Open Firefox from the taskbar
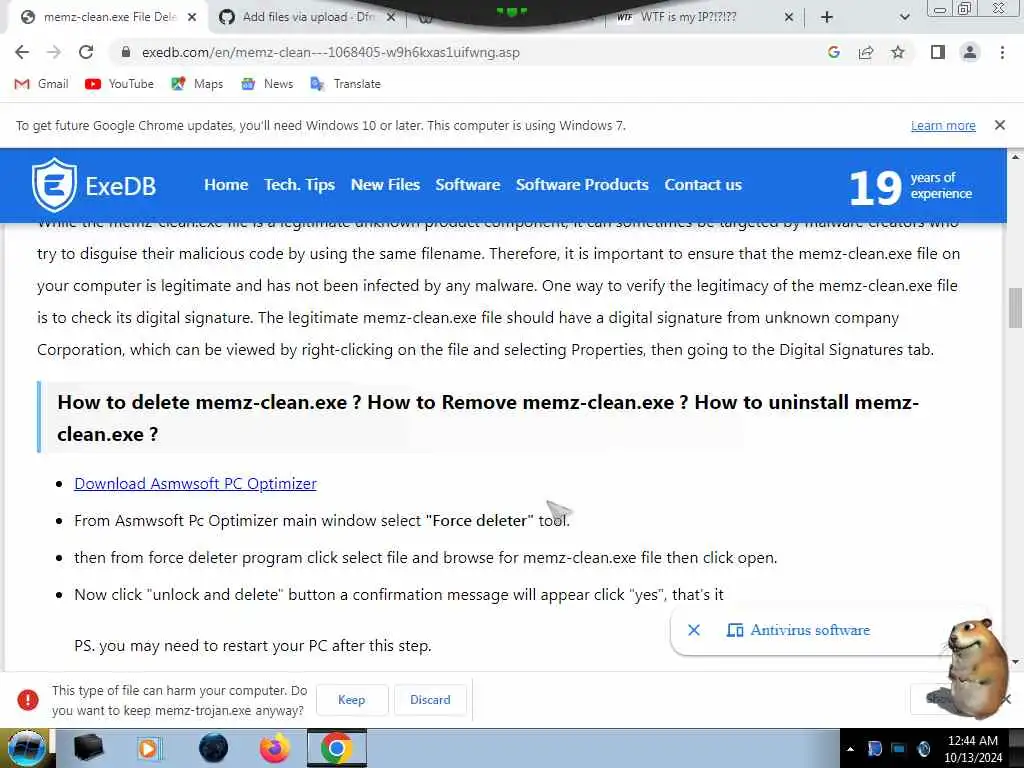The width and height of the screenshot is (1024, 768). [x=275, y=748]
